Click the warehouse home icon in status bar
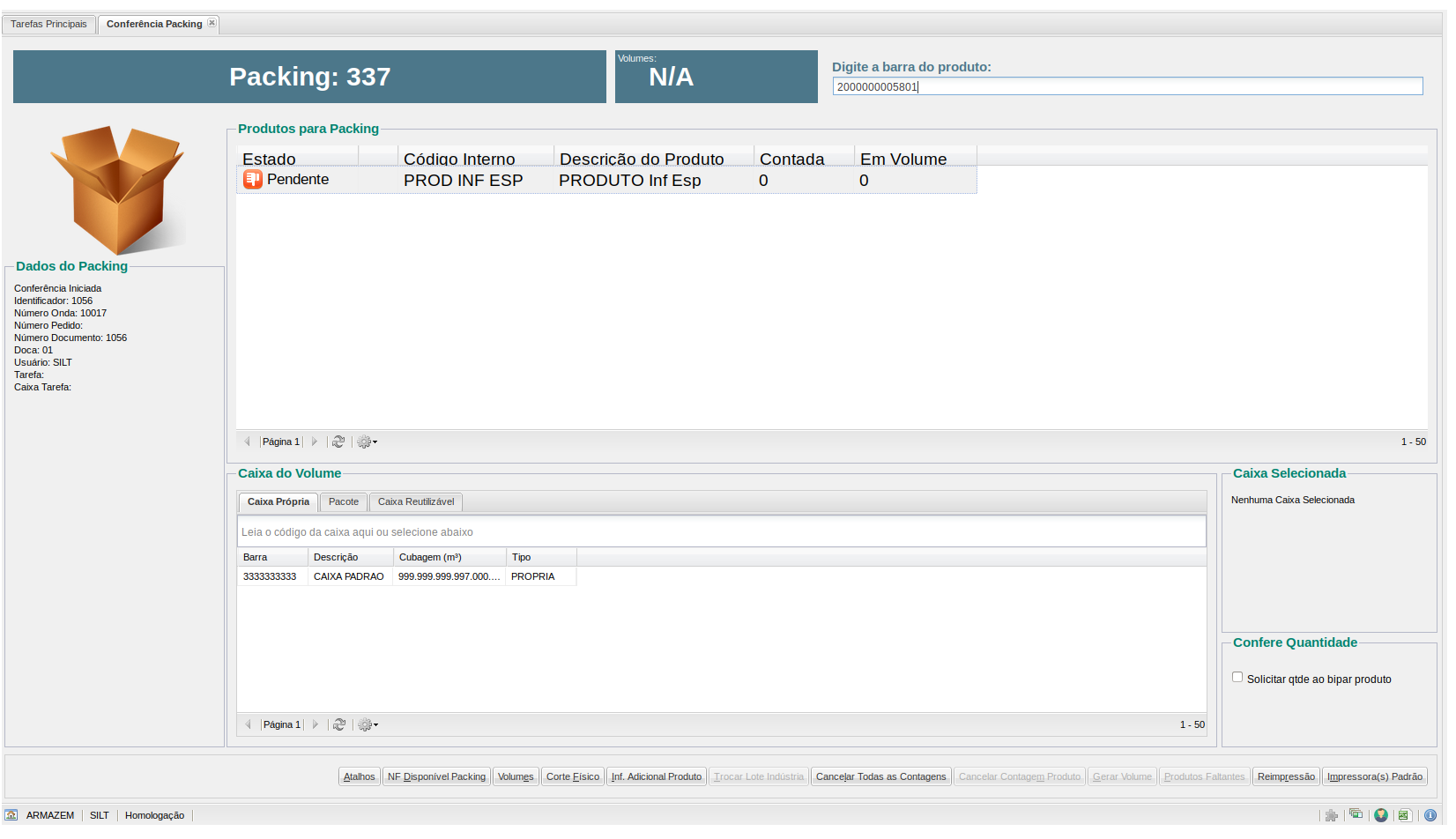This screenshot has width=1456, height=839. [11, 815]
